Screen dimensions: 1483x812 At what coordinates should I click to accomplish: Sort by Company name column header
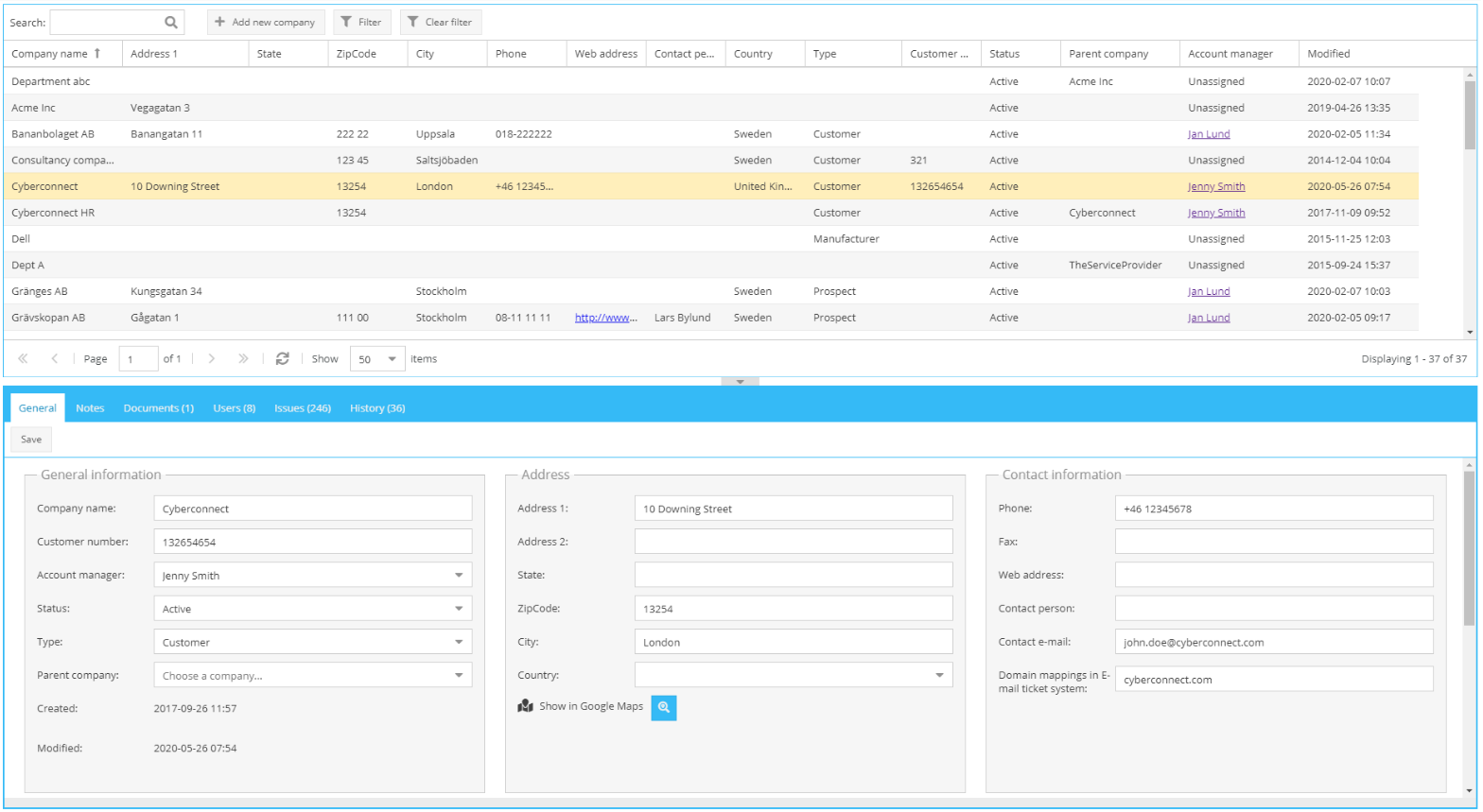point(62,54)
